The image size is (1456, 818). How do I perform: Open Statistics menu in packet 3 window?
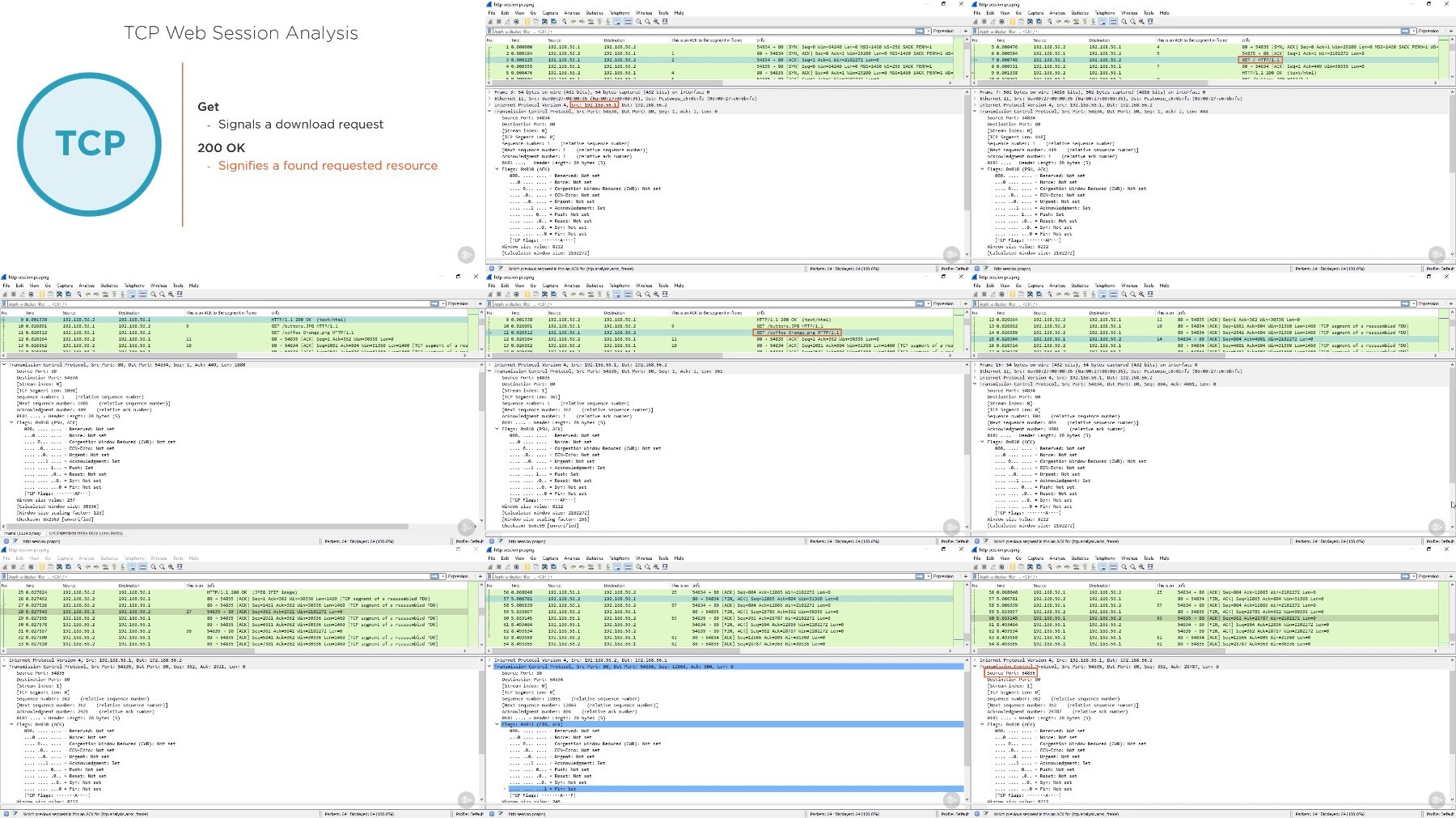[595, 13]
